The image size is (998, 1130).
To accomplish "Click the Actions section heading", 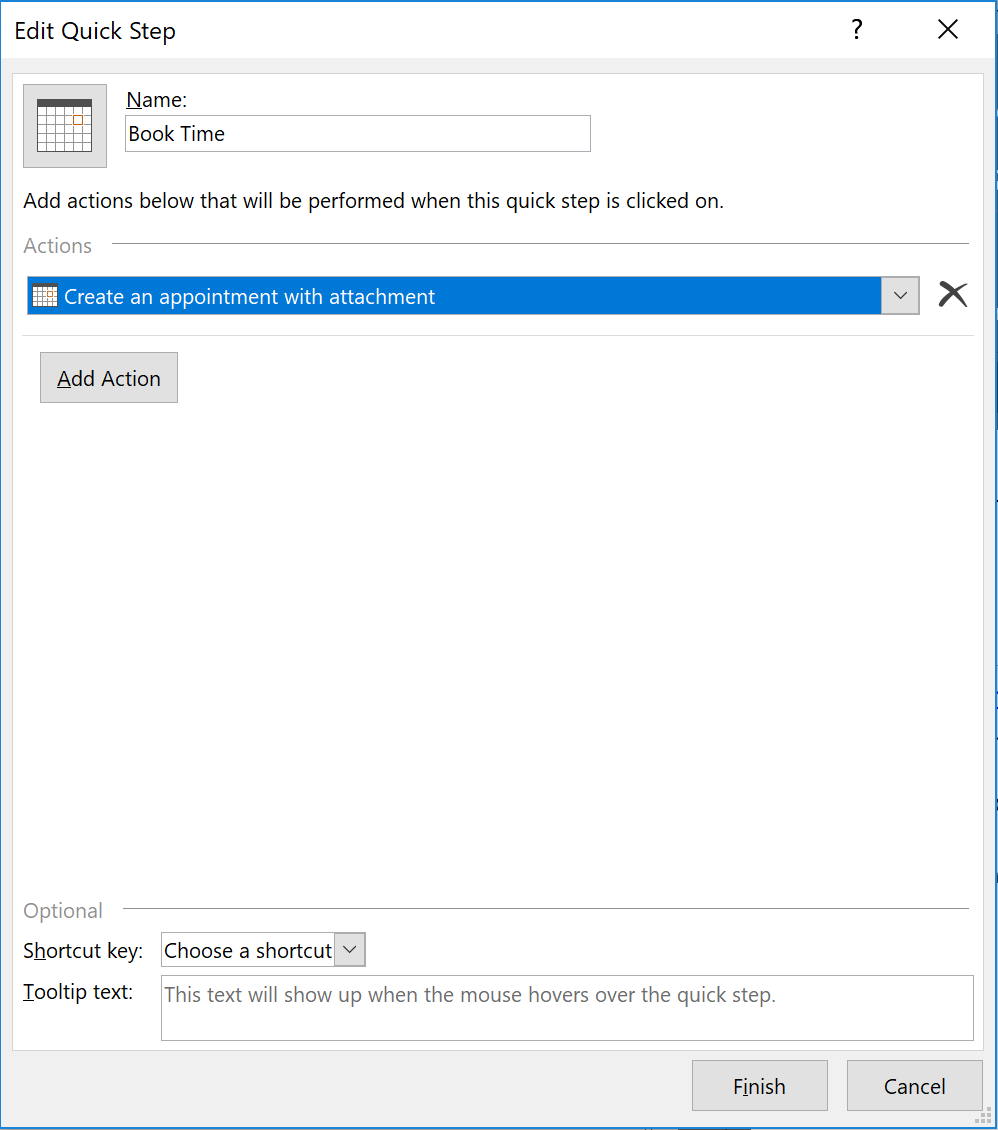I will click(x=58, y=246).
